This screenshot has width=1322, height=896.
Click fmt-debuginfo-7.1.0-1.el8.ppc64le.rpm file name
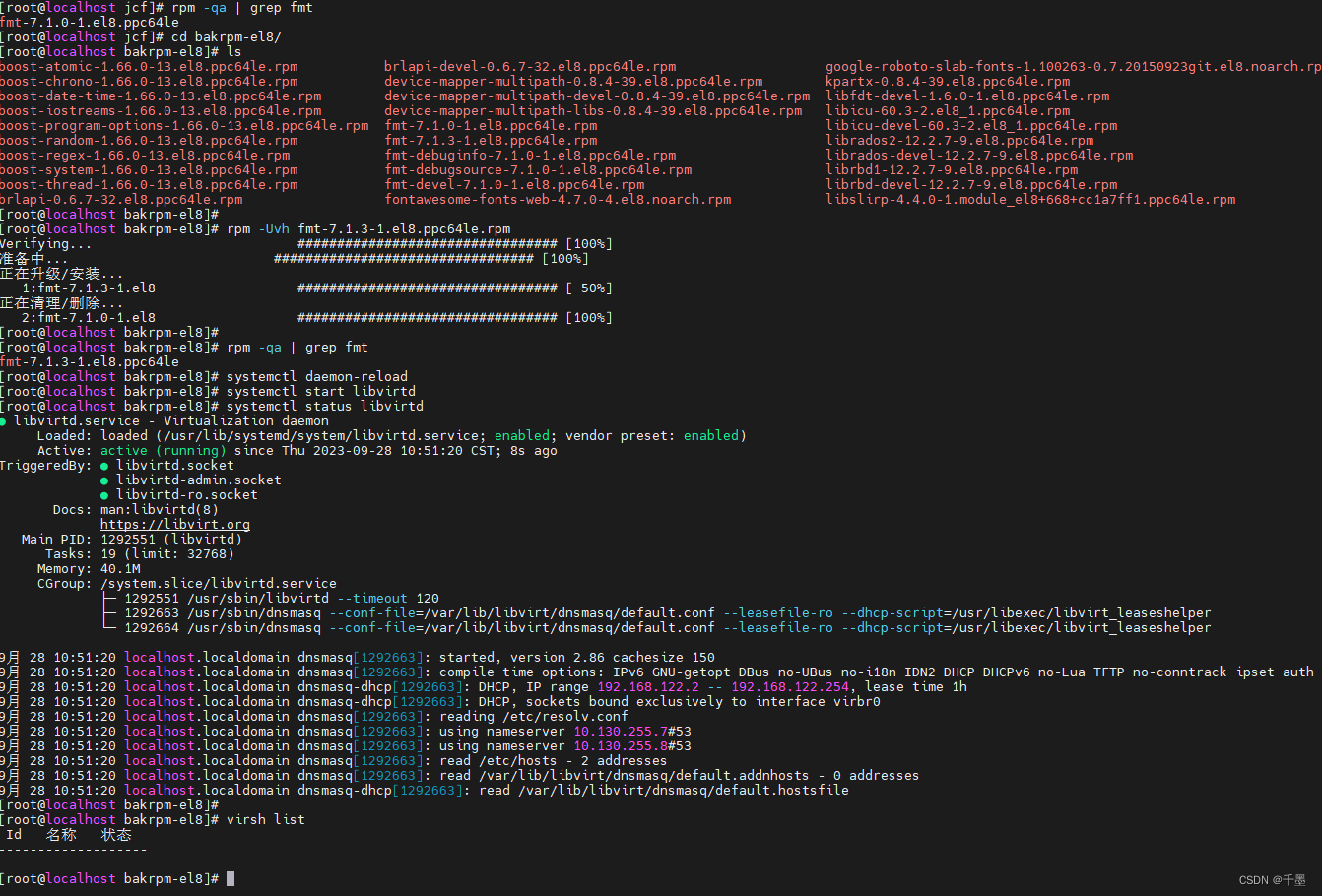[530, 156]
